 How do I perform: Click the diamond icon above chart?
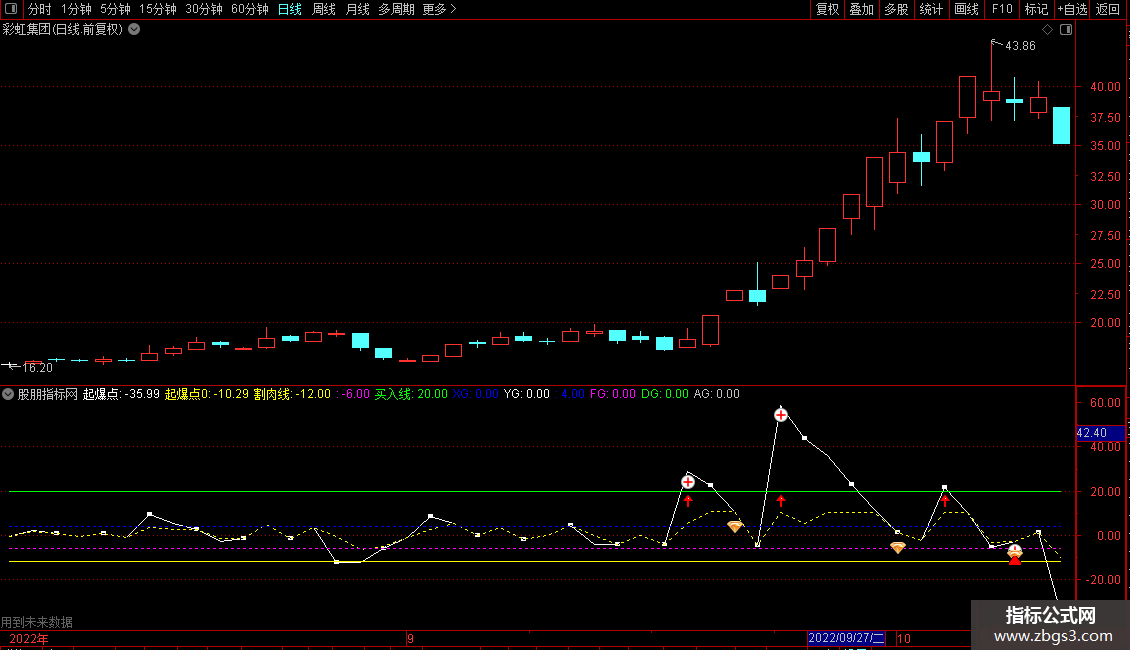click(1048, 30)
